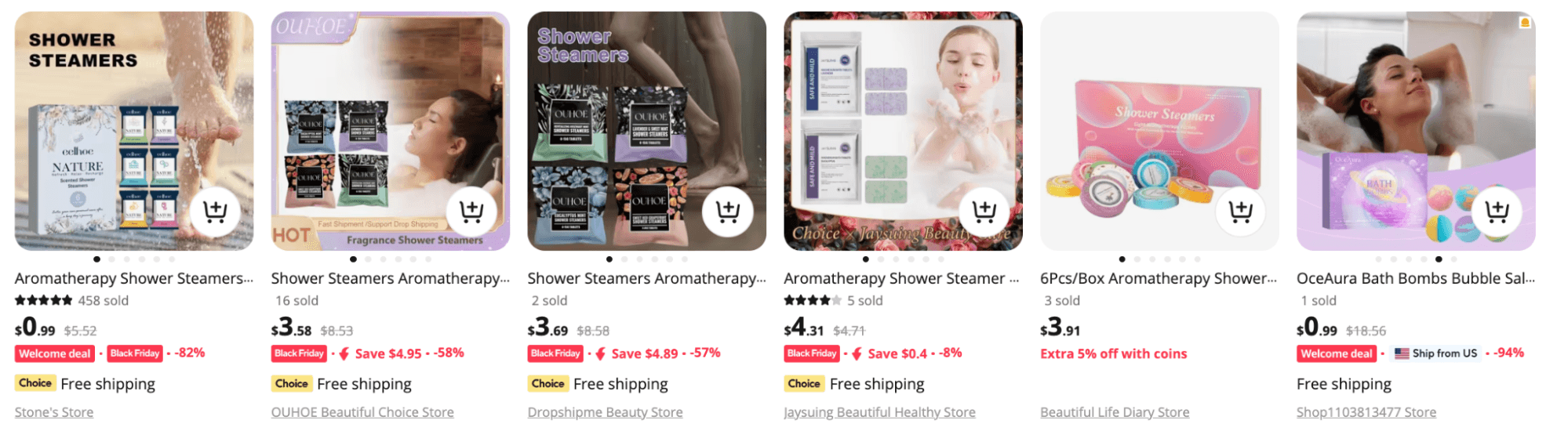
Task: View the pink 6Pcs shower steamers box image
Action: tap(1159, 131)
